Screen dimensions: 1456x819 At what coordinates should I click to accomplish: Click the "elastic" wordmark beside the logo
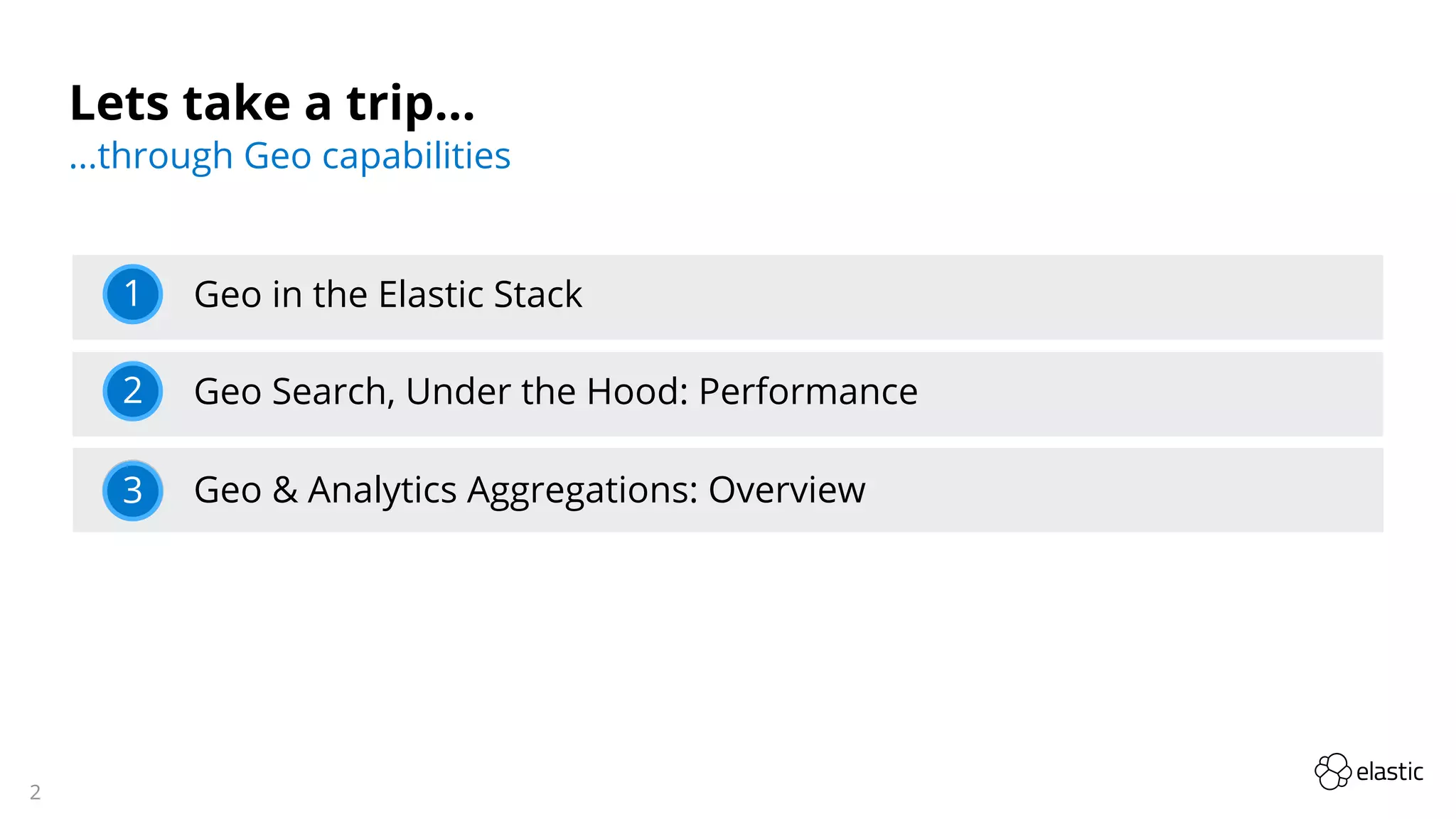(1389, 772)
